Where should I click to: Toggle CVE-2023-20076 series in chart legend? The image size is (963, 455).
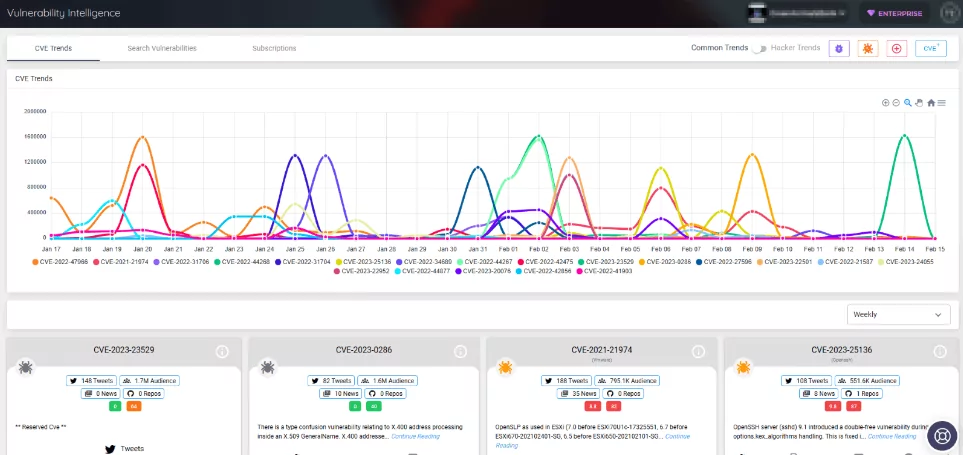tap(485, 271)
